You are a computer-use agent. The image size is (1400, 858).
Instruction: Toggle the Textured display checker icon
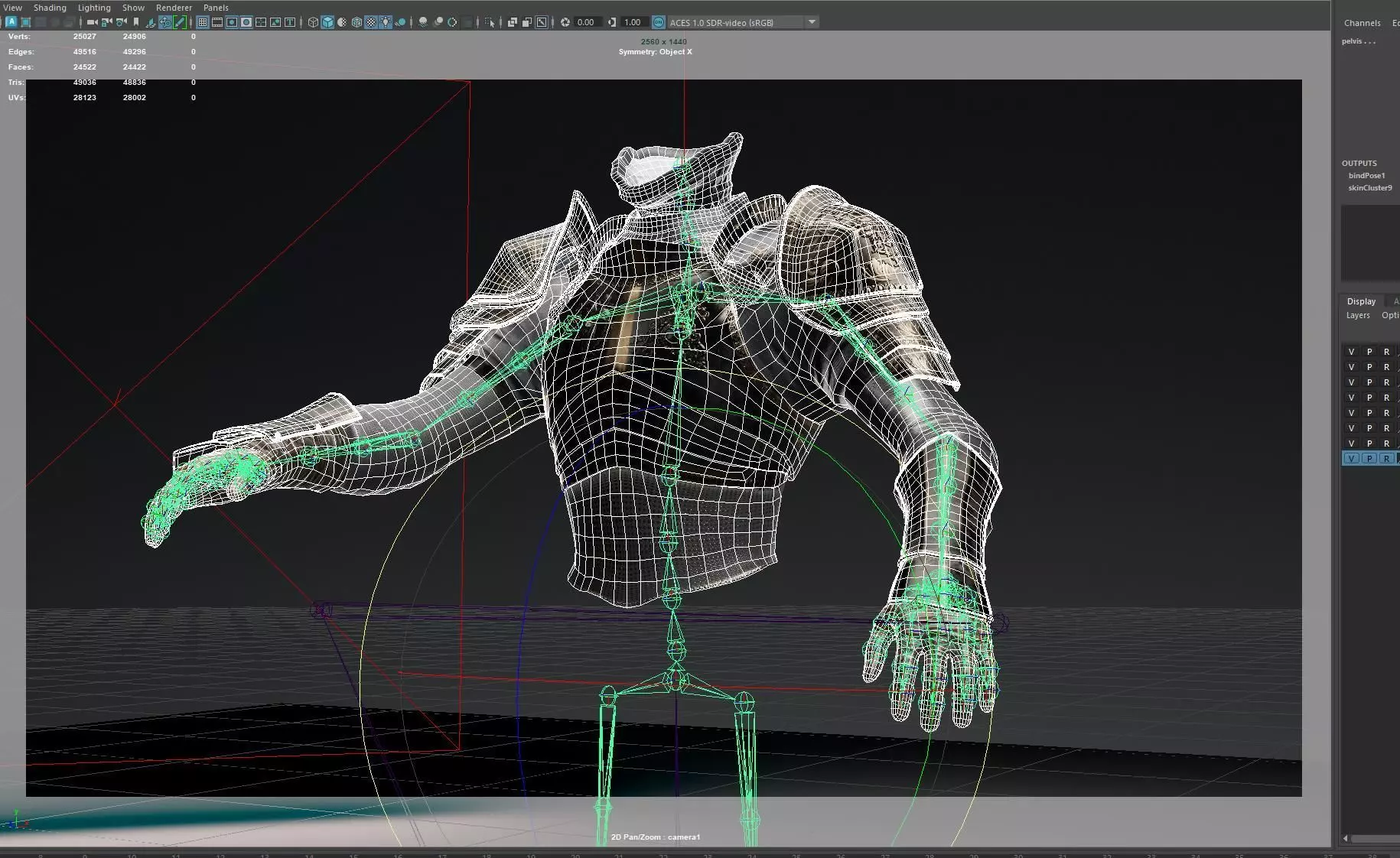[x=371, y=22]
